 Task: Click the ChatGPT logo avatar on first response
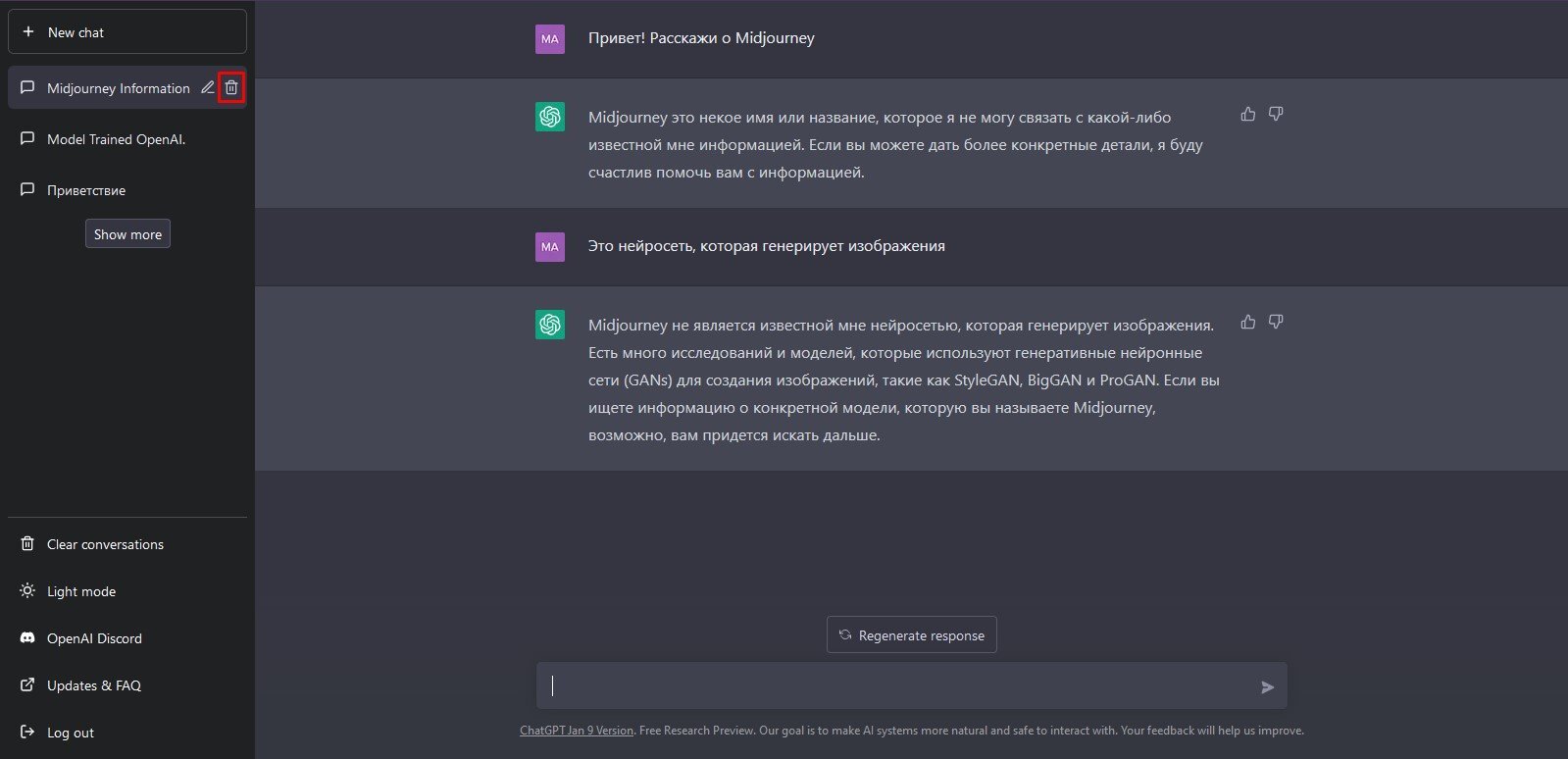click(550, 117)
